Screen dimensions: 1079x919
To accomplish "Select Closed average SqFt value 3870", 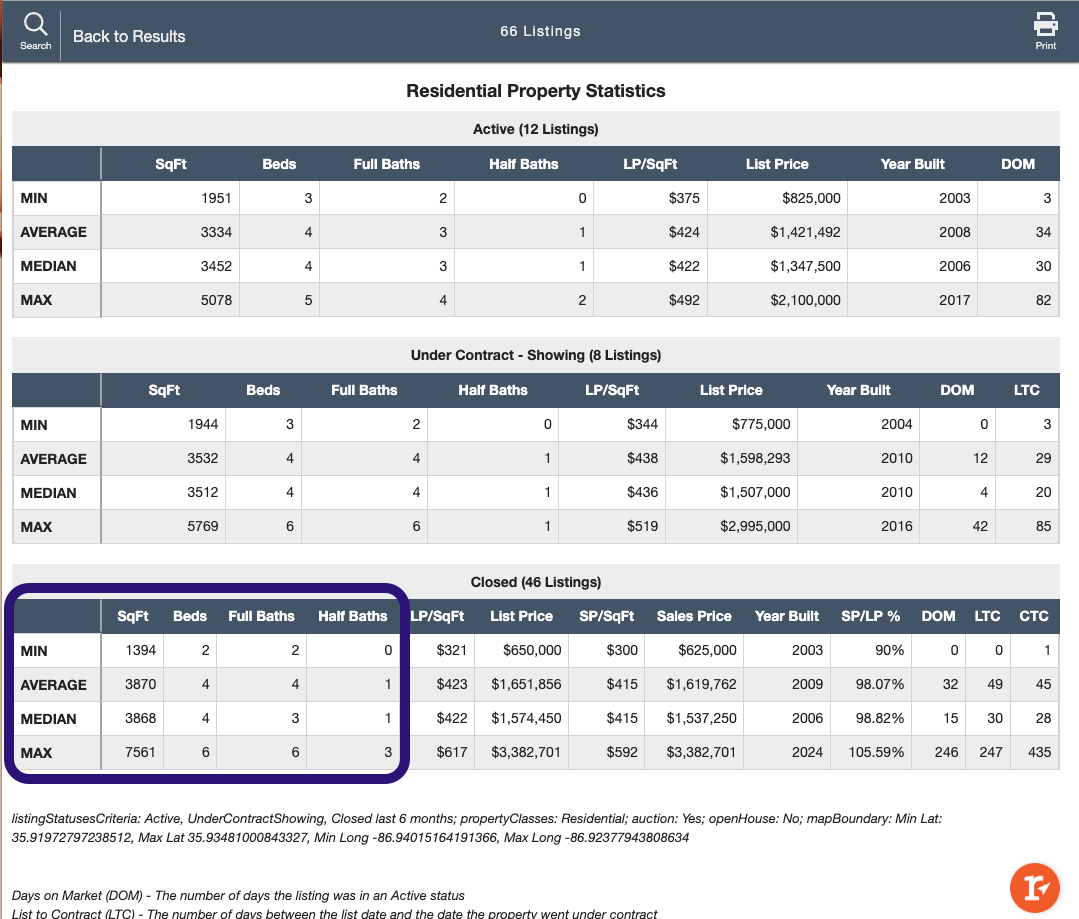I will coord(140,684).
